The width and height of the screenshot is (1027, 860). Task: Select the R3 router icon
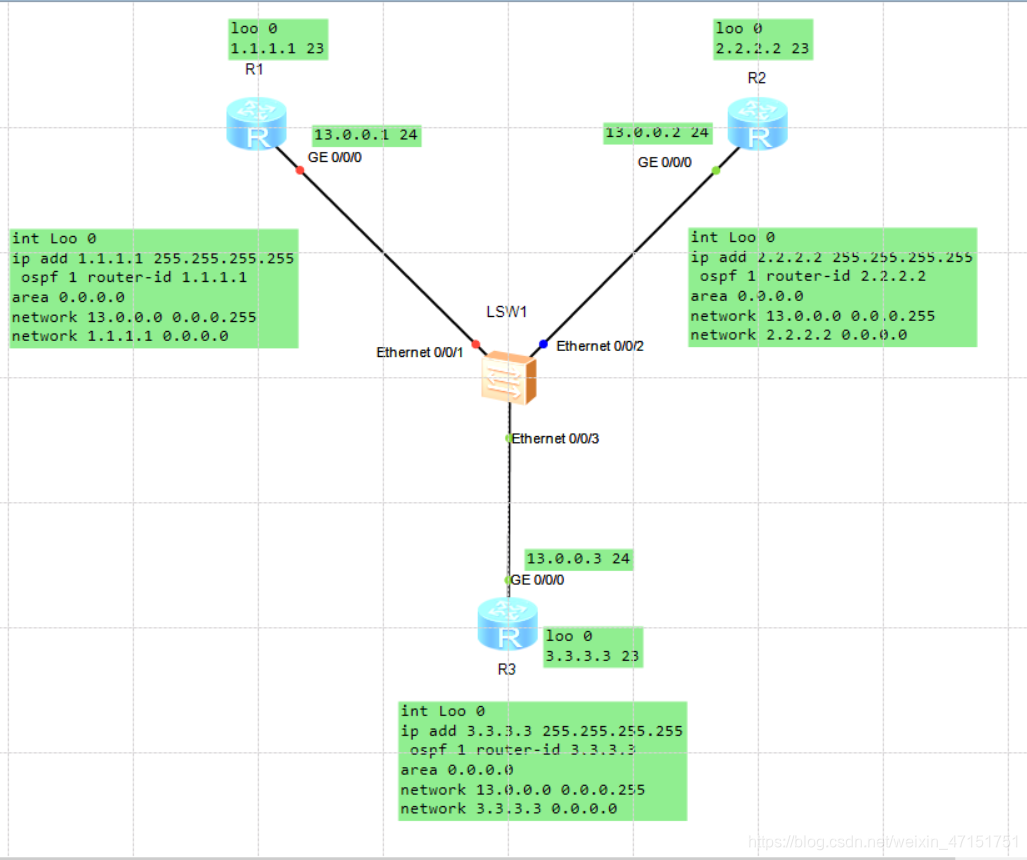(507, 622)
